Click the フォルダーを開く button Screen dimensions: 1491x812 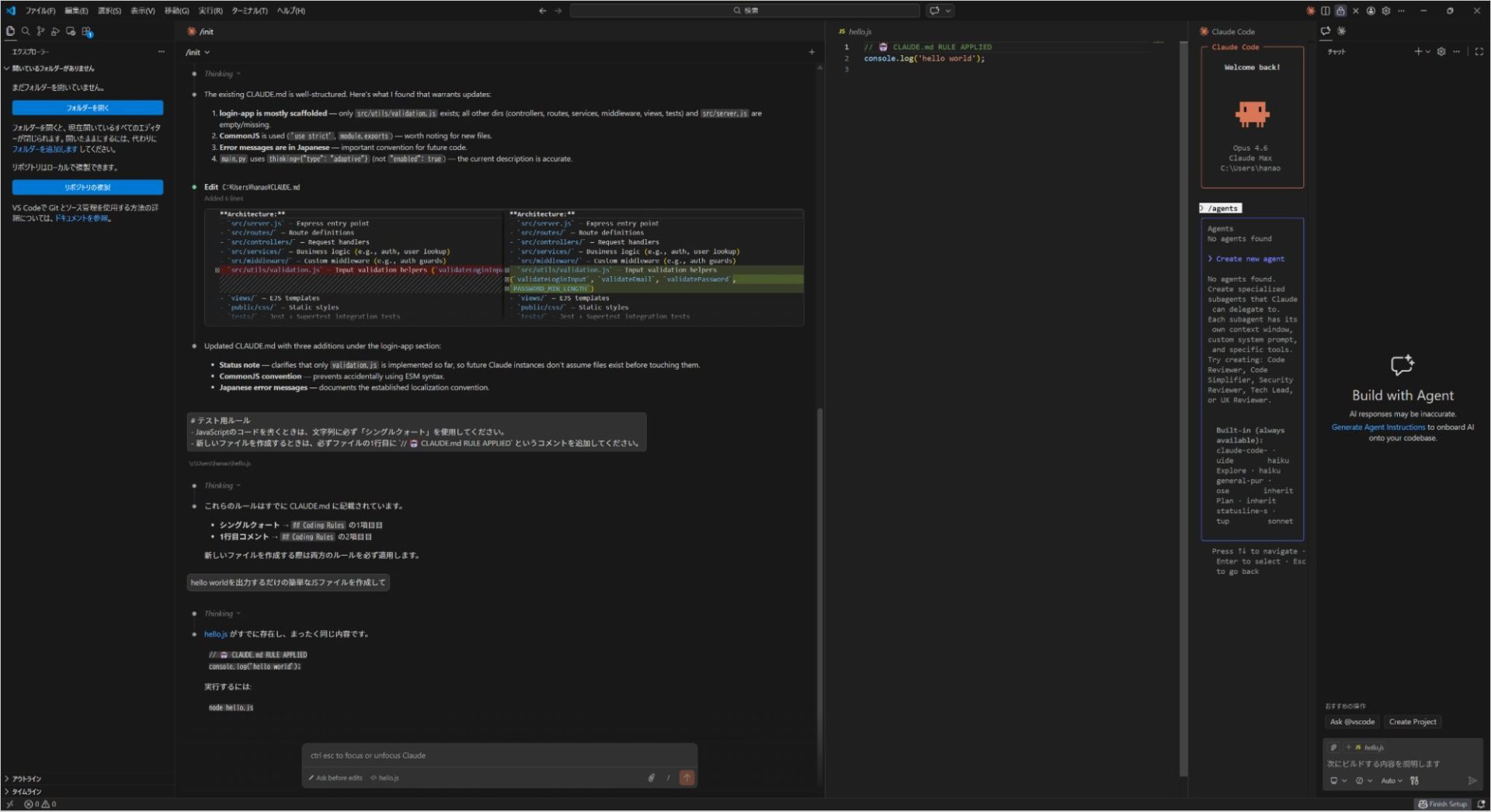[86, 108]
